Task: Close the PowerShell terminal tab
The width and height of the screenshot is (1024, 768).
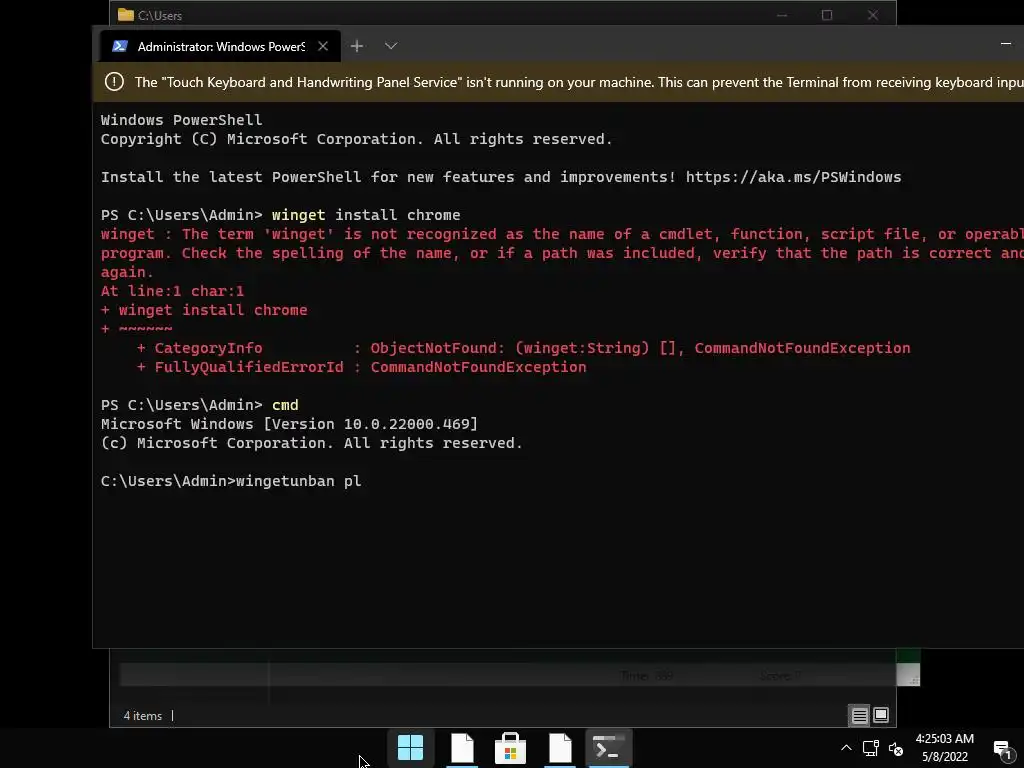Action: click(x=323, y=46)
